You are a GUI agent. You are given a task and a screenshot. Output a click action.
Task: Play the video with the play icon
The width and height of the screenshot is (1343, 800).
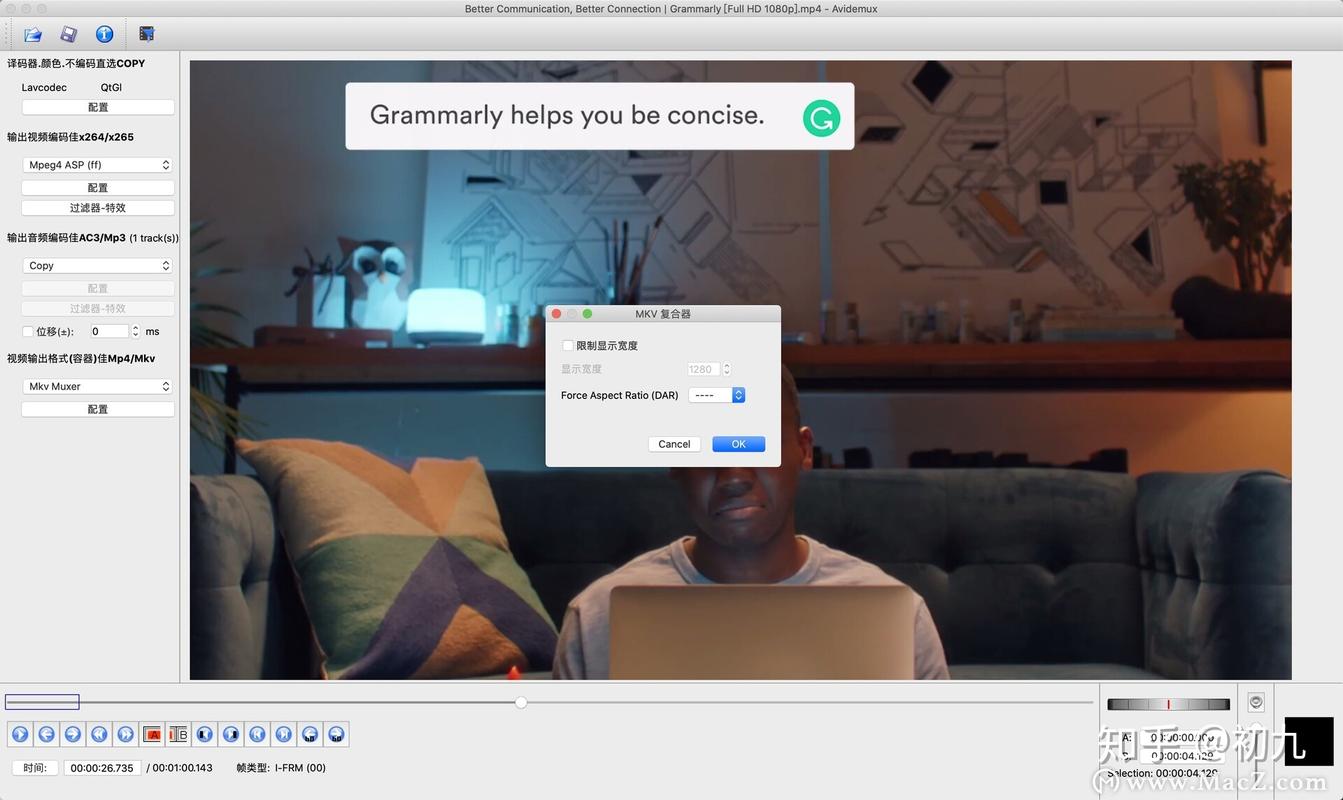point(20,734)
